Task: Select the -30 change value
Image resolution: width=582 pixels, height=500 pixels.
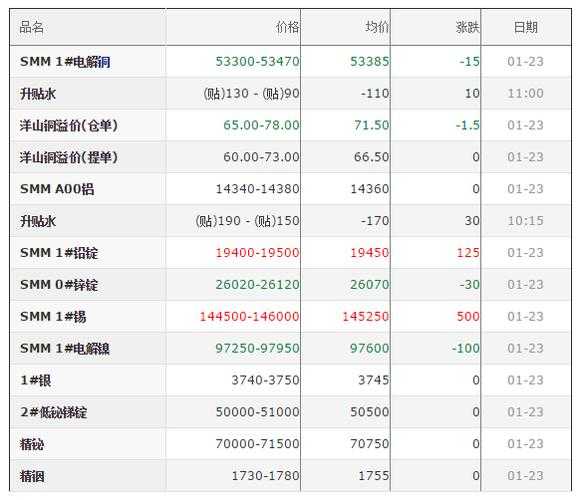Action: 470,285
